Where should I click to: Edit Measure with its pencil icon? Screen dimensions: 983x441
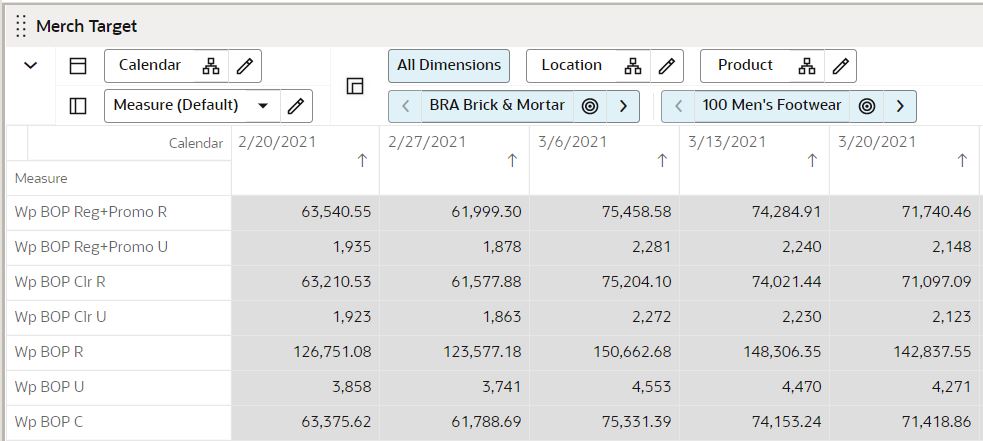coord(295,106)
